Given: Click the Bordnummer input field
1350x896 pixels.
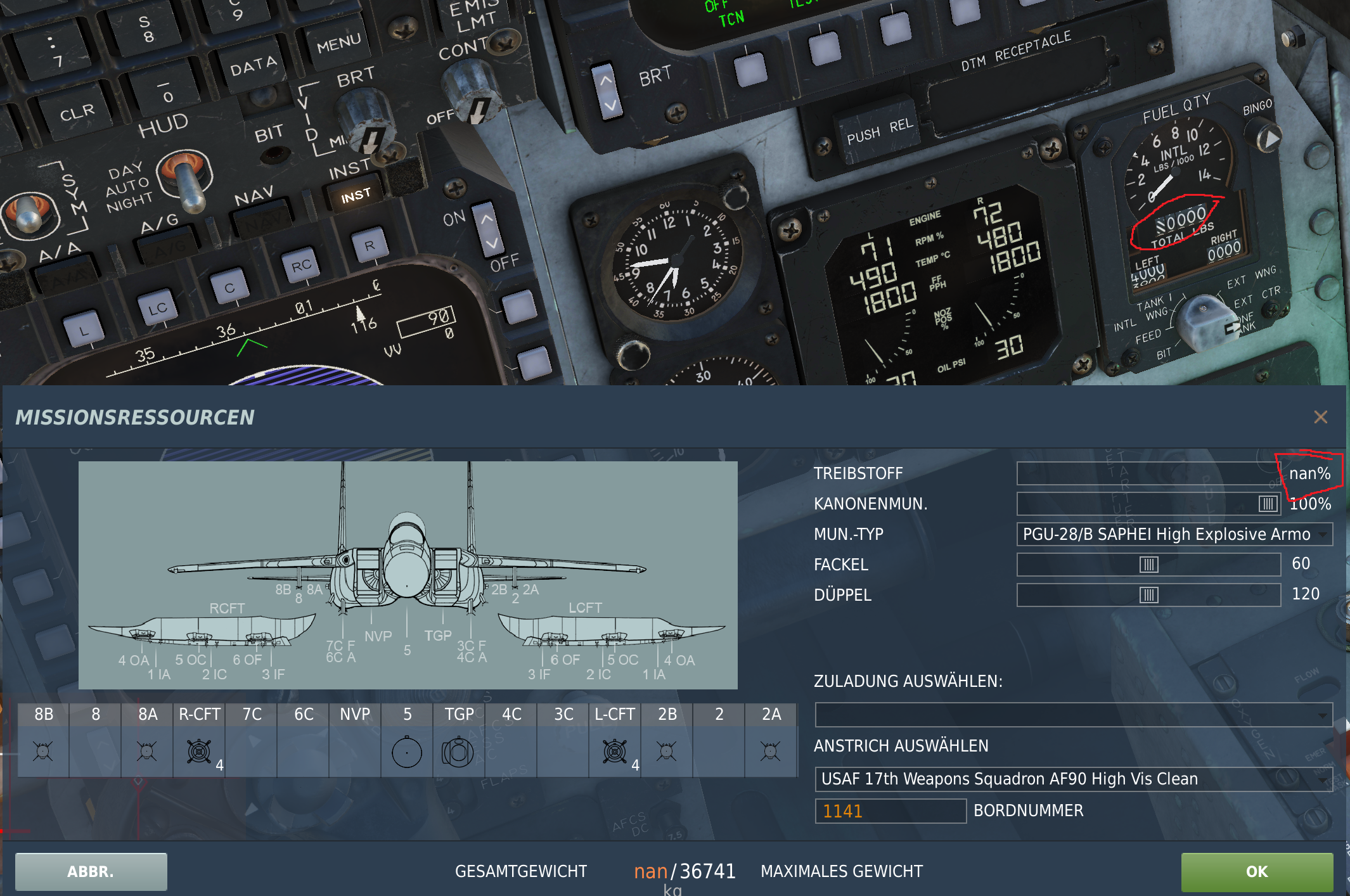Looking at the screenshot, I should [x=890, y=810].
